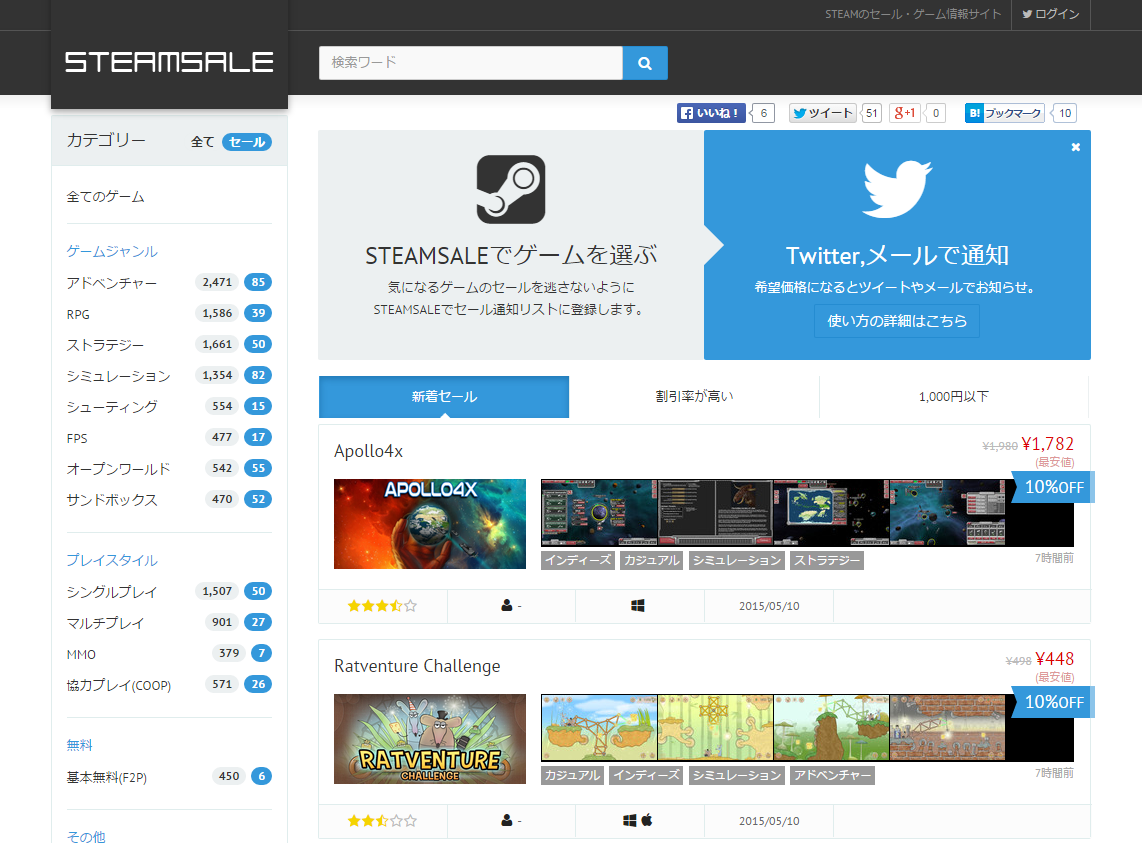
Task: Click the STEAMSALE logo
Action: pyautogui.click(x=169, y=62)
